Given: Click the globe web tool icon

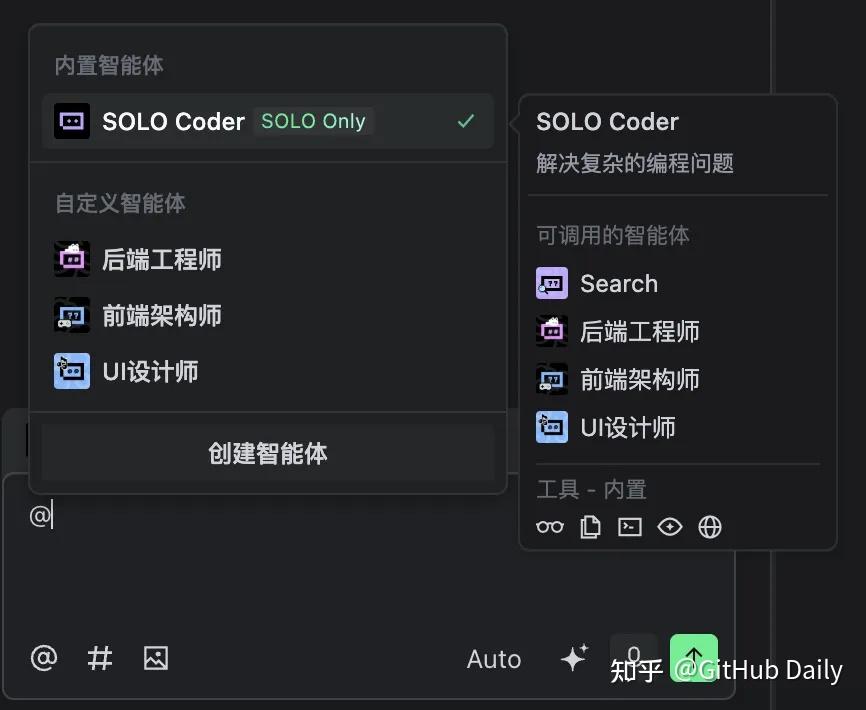Looking at the screenshot, I should point(710,527).
